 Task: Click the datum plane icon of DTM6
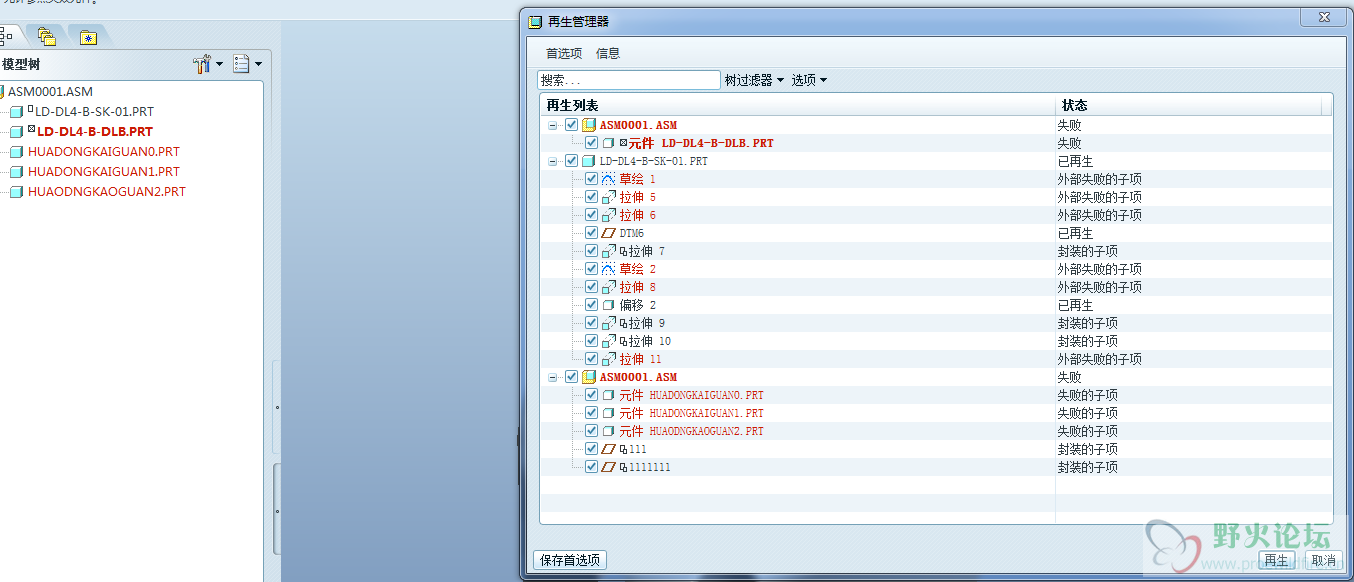click(609, 233)
